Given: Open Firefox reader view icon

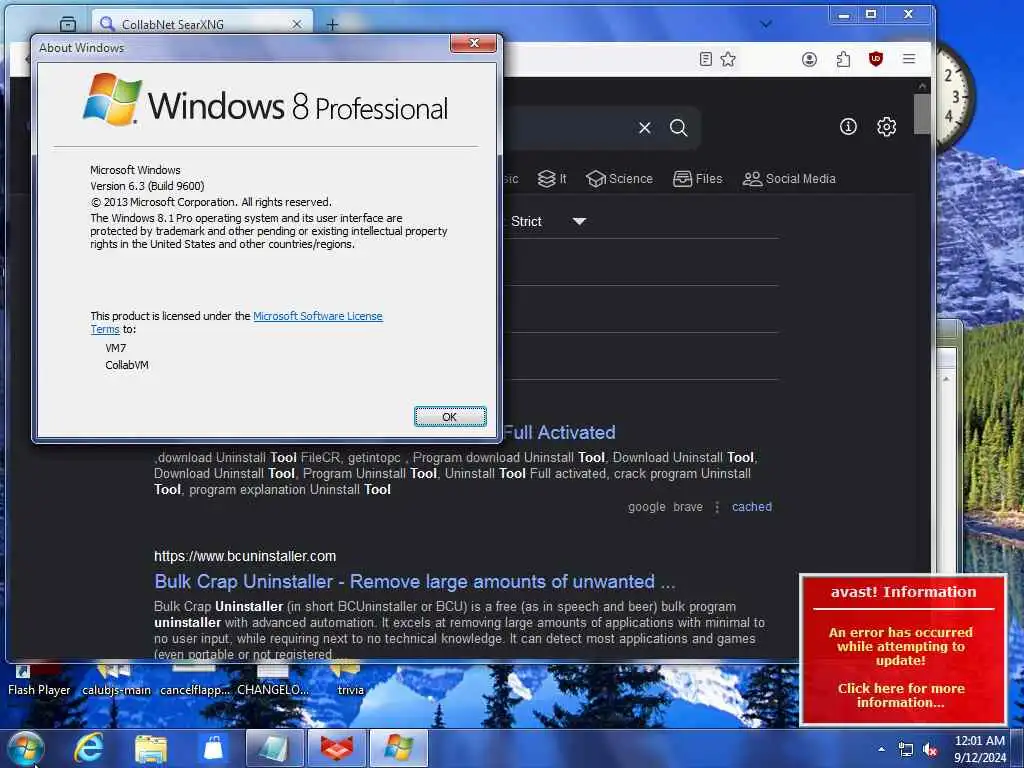Looking at the screenshot, I should pyautogui.click(x=705, y=59).
